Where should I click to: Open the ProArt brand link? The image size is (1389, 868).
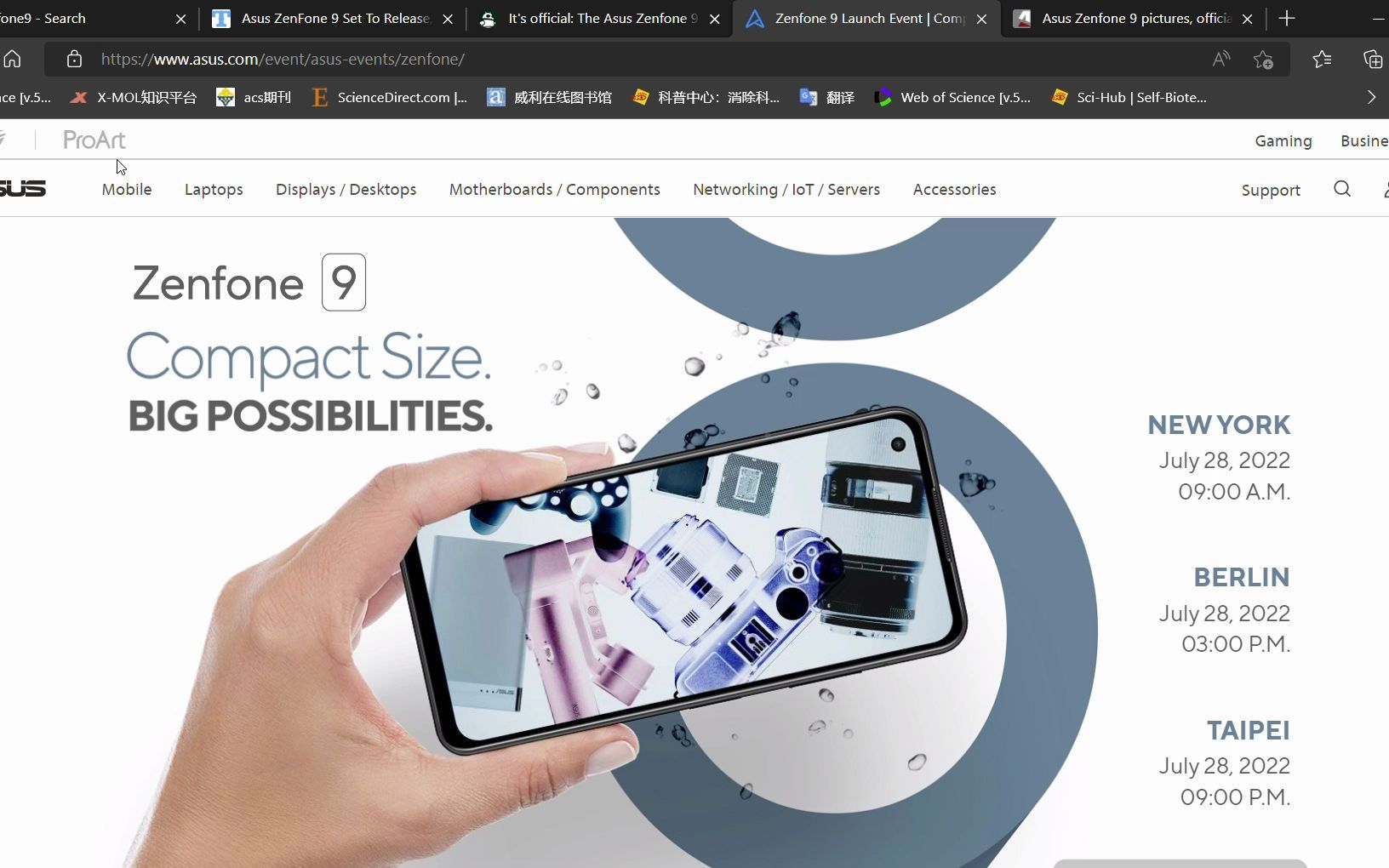tap(94, 140)
